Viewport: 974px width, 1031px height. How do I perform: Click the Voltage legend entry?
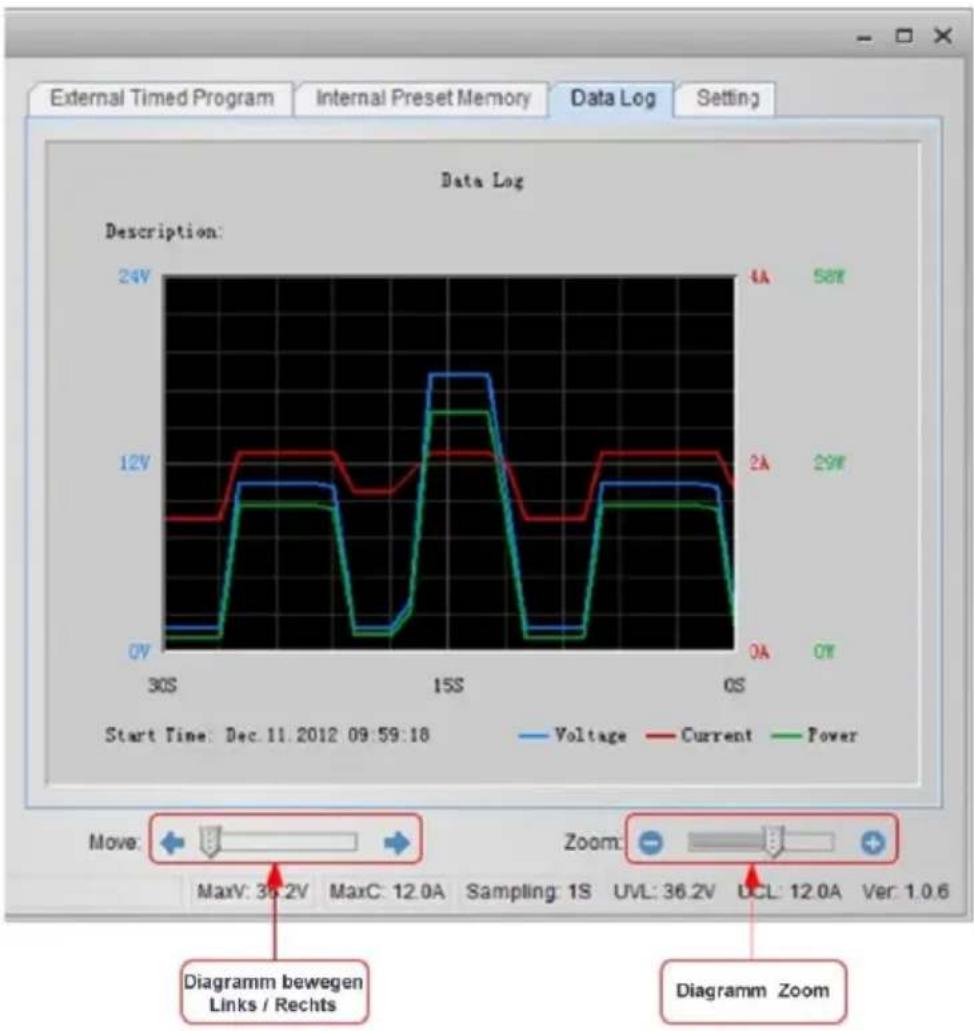[572, 735]
